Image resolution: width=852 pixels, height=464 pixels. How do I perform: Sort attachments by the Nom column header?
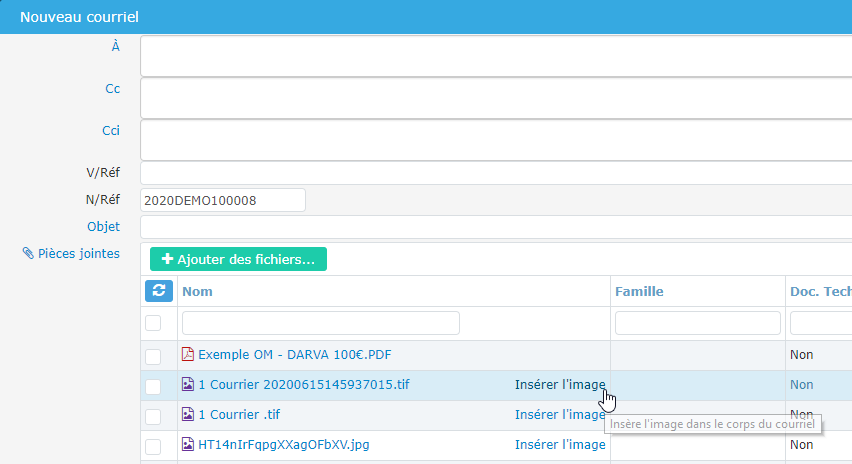[x=197, y=291]
